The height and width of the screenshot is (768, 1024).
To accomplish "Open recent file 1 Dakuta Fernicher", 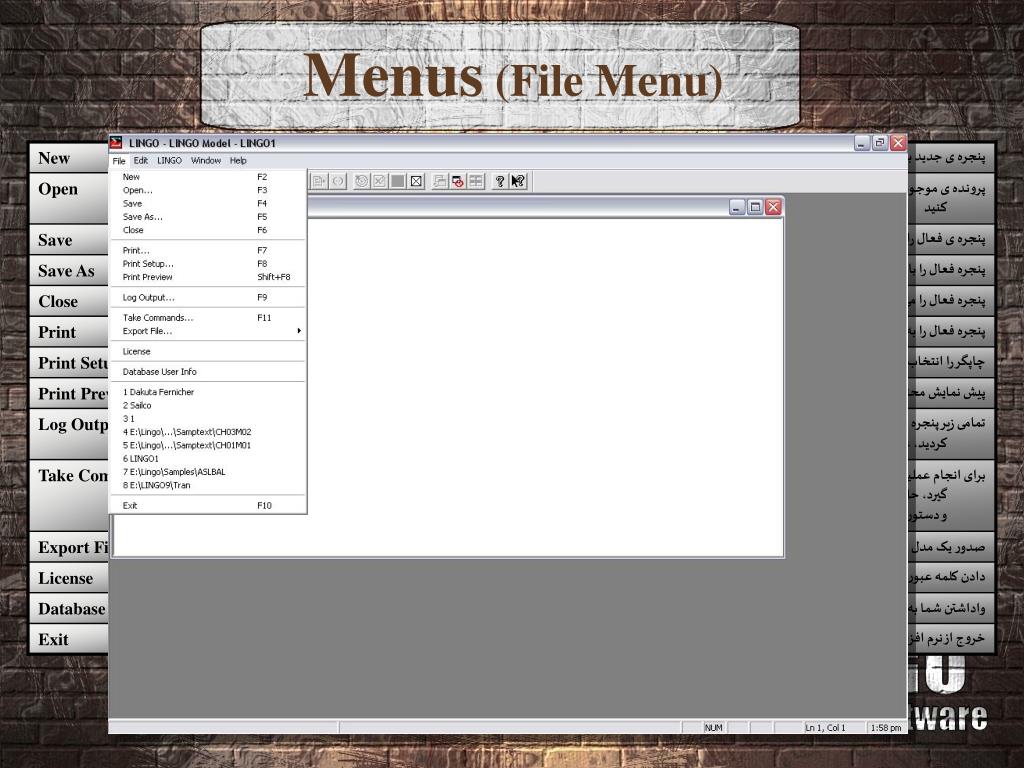I will coord(208,392).
